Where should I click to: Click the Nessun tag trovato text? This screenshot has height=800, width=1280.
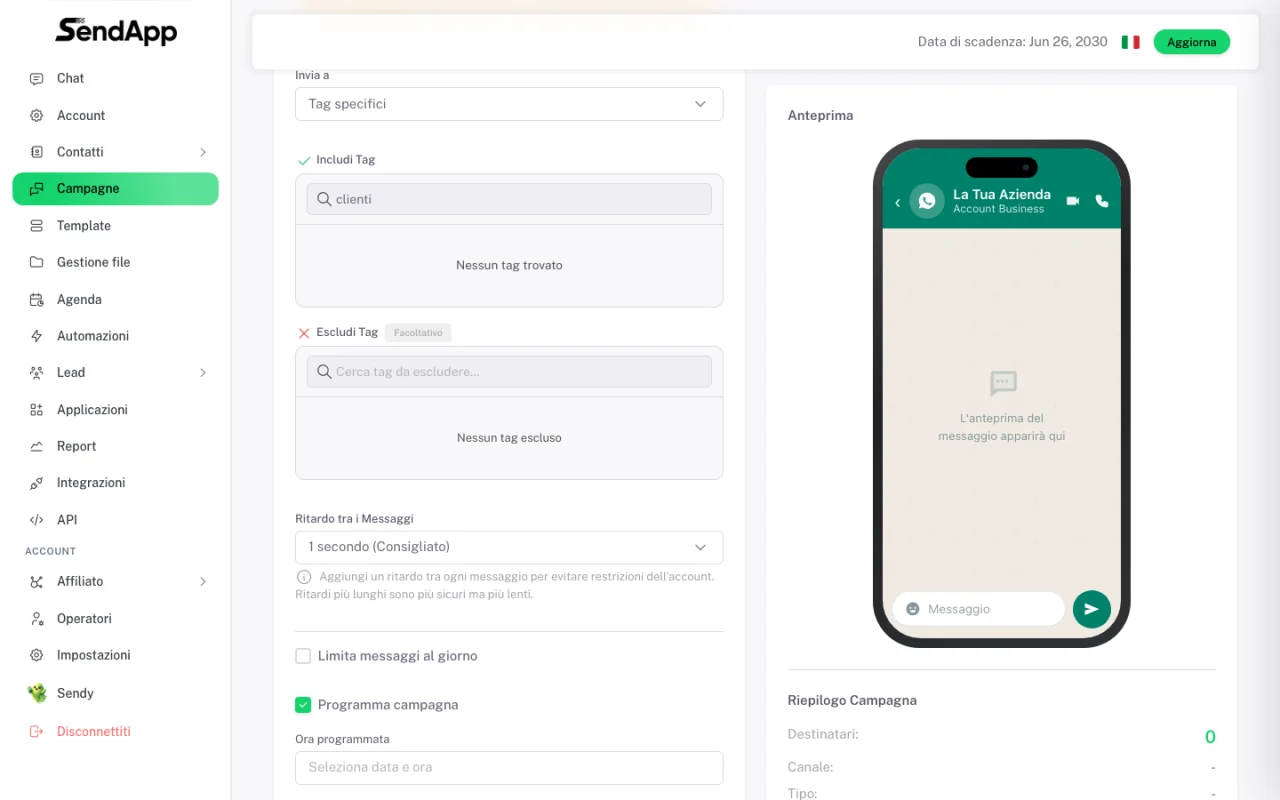pos(509,266)
